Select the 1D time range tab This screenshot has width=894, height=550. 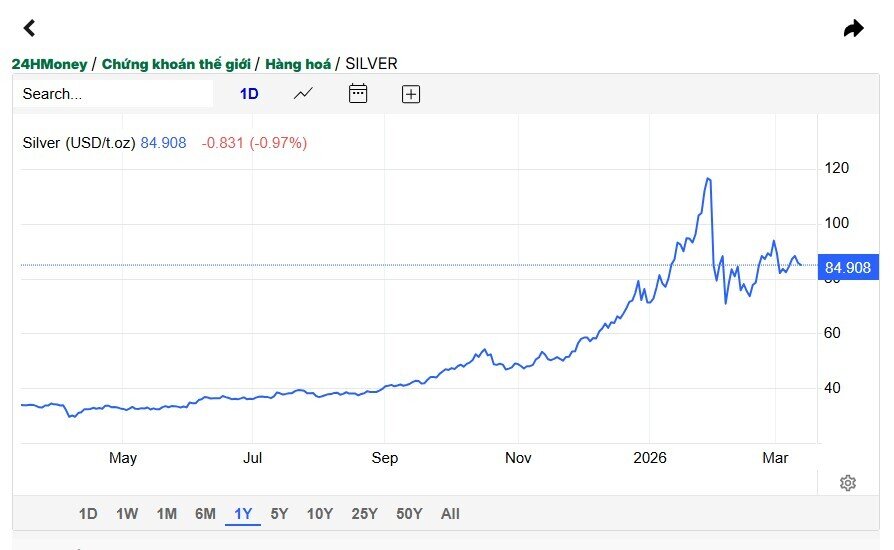(x=88, y=514)
